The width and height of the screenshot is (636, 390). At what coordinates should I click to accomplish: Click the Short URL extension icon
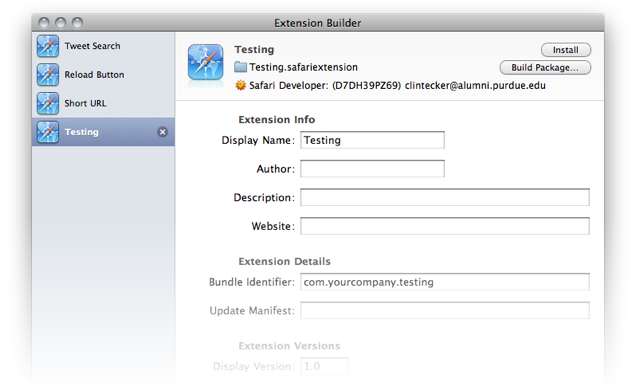click(47, 103)
